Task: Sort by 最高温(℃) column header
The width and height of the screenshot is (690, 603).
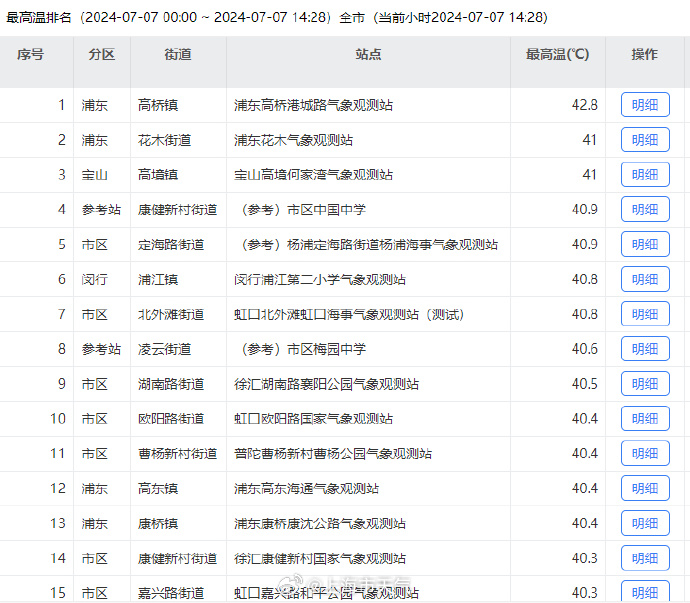Action: tap(557, 54)
